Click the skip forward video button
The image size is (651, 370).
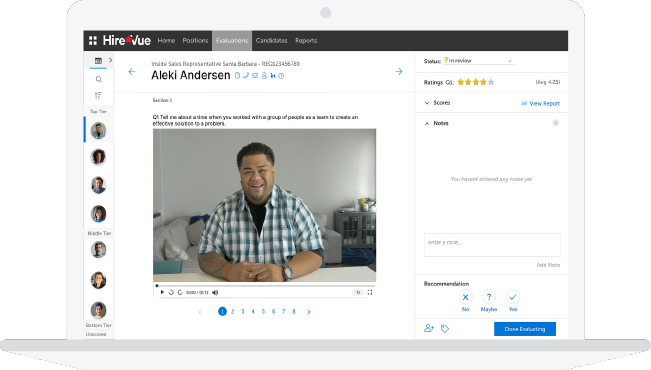(x=180, y=292)
